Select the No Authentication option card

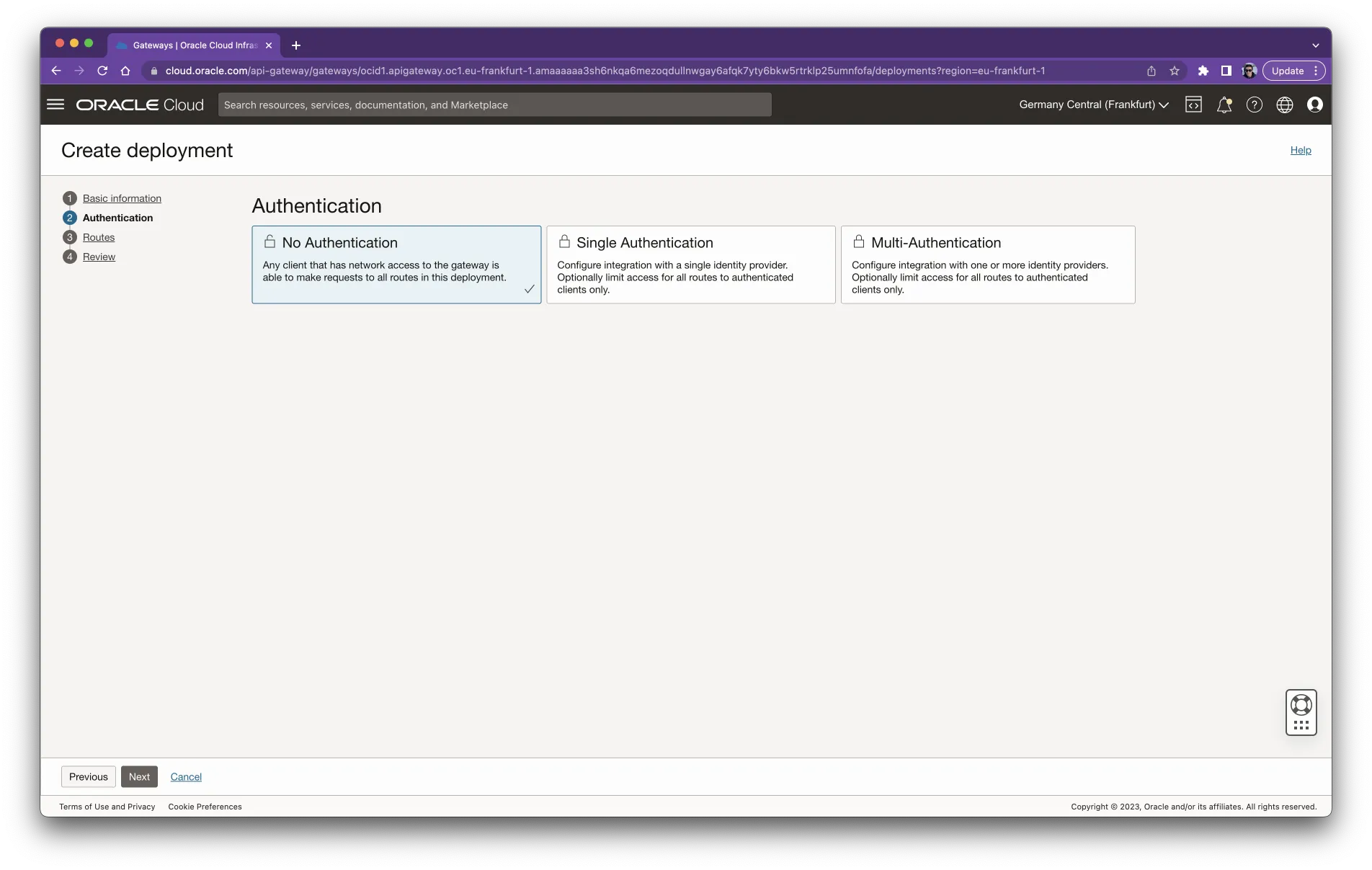tap(396, 265)
